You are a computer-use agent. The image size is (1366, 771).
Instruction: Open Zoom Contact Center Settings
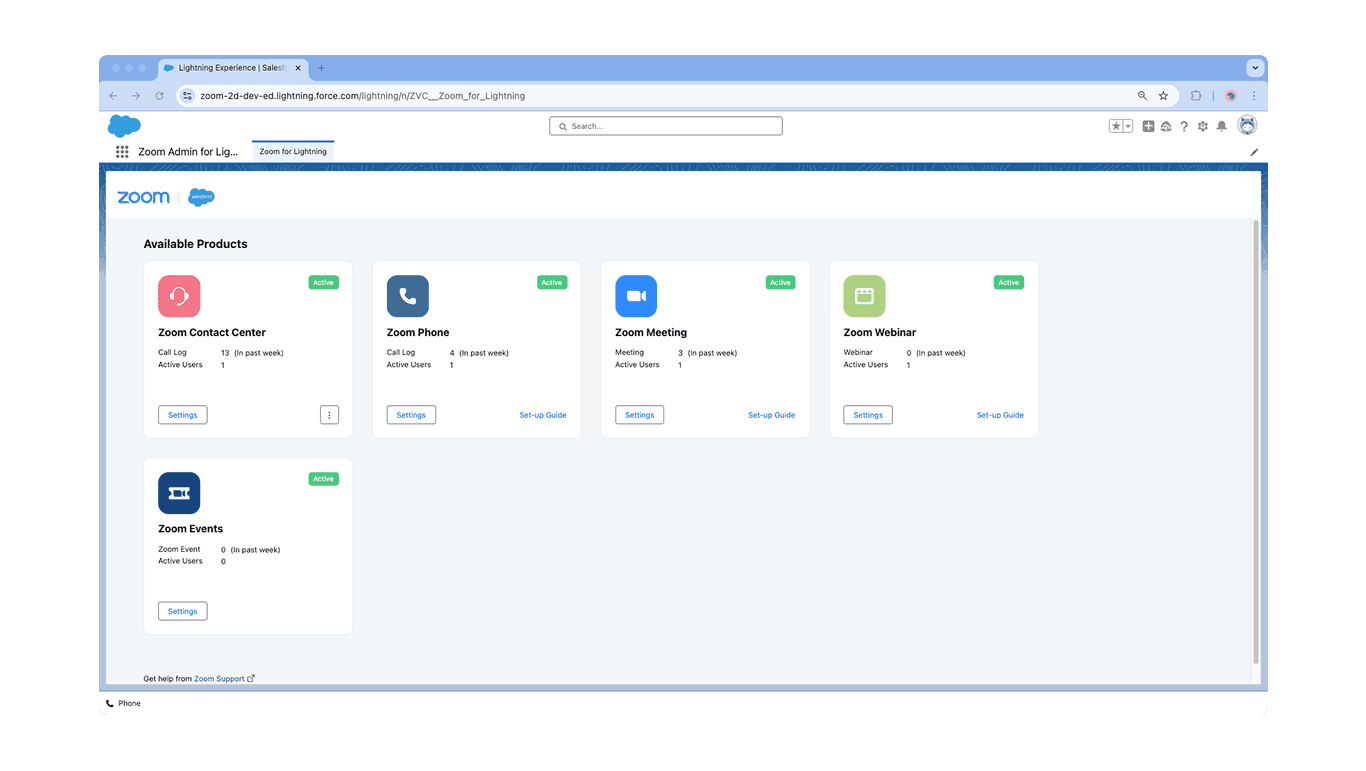(182, 415)
